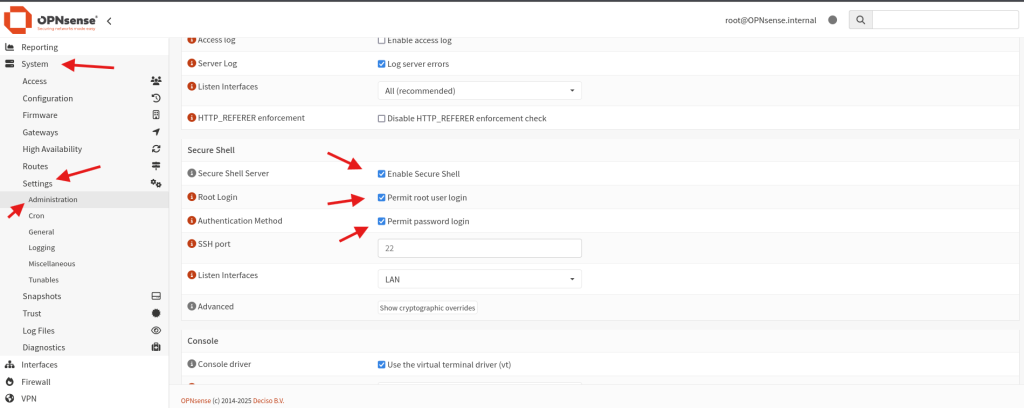The width and height of the screenshot is (1024, 408).
Task: Click the info icon next to SSH port
Action: coord(192,243)
